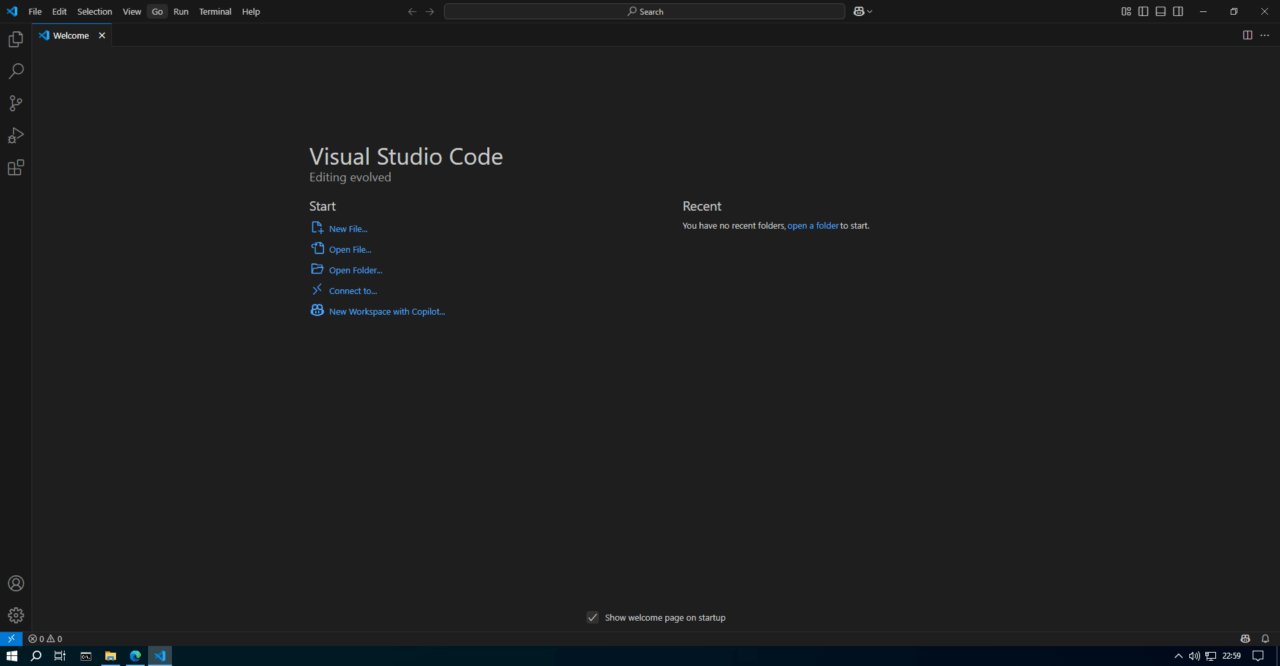This screenshot has width=1280, height=666.
Task: Open the errors and warnings indicator
Action: coord(45,638)
